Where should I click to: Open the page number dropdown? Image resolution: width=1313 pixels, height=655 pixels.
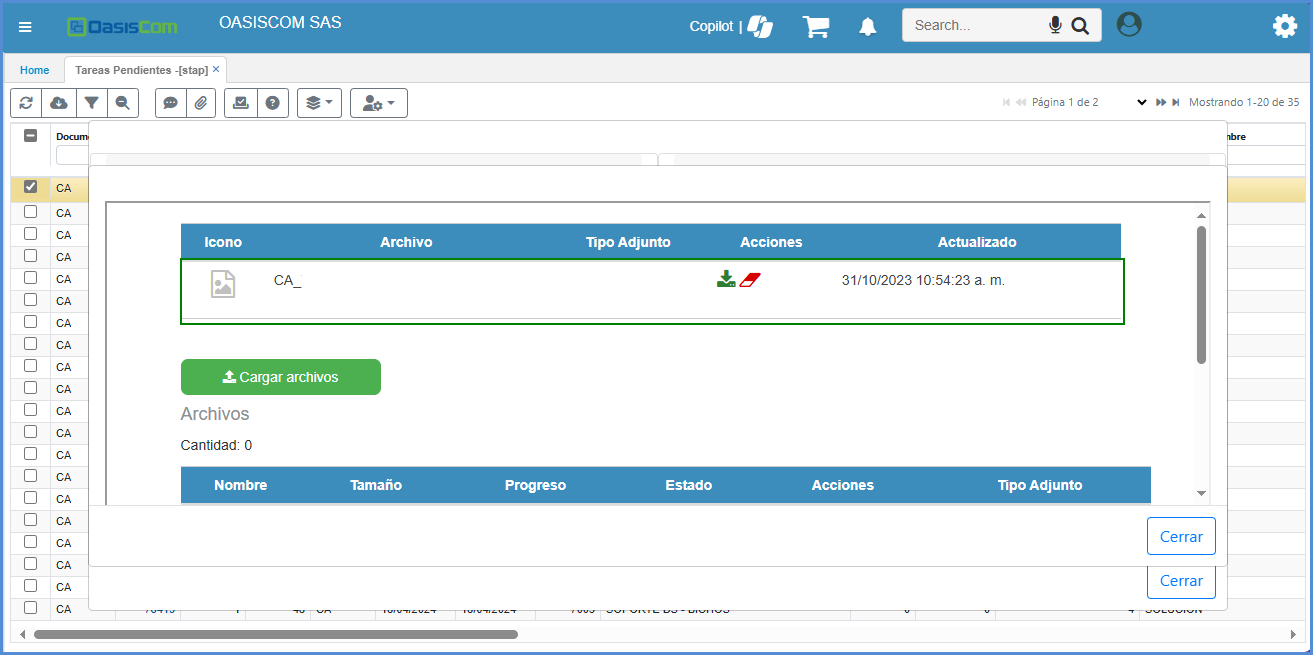(1141, 102)
